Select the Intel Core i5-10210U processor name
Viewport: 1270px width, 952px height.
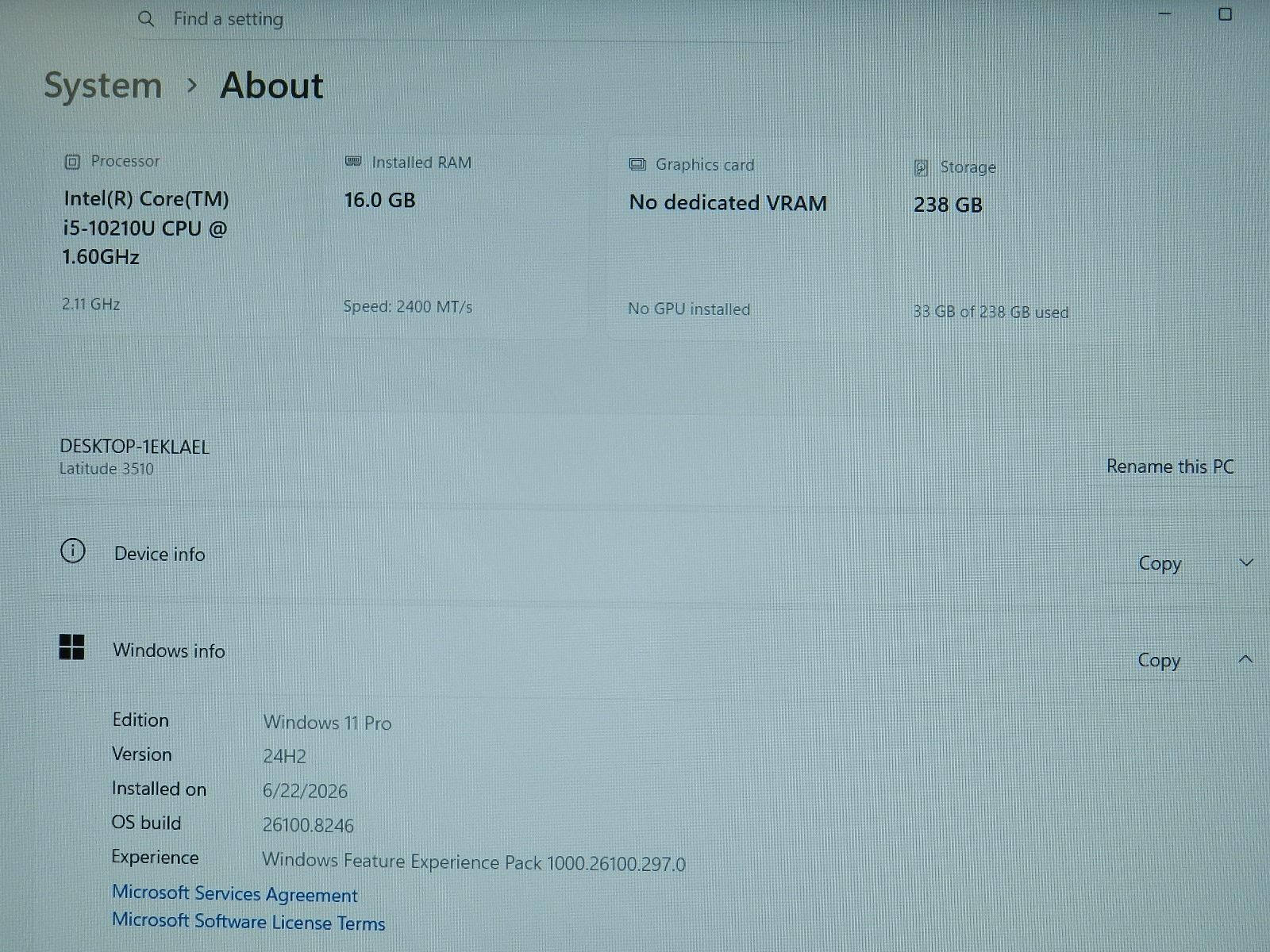(x=146, y=228)
